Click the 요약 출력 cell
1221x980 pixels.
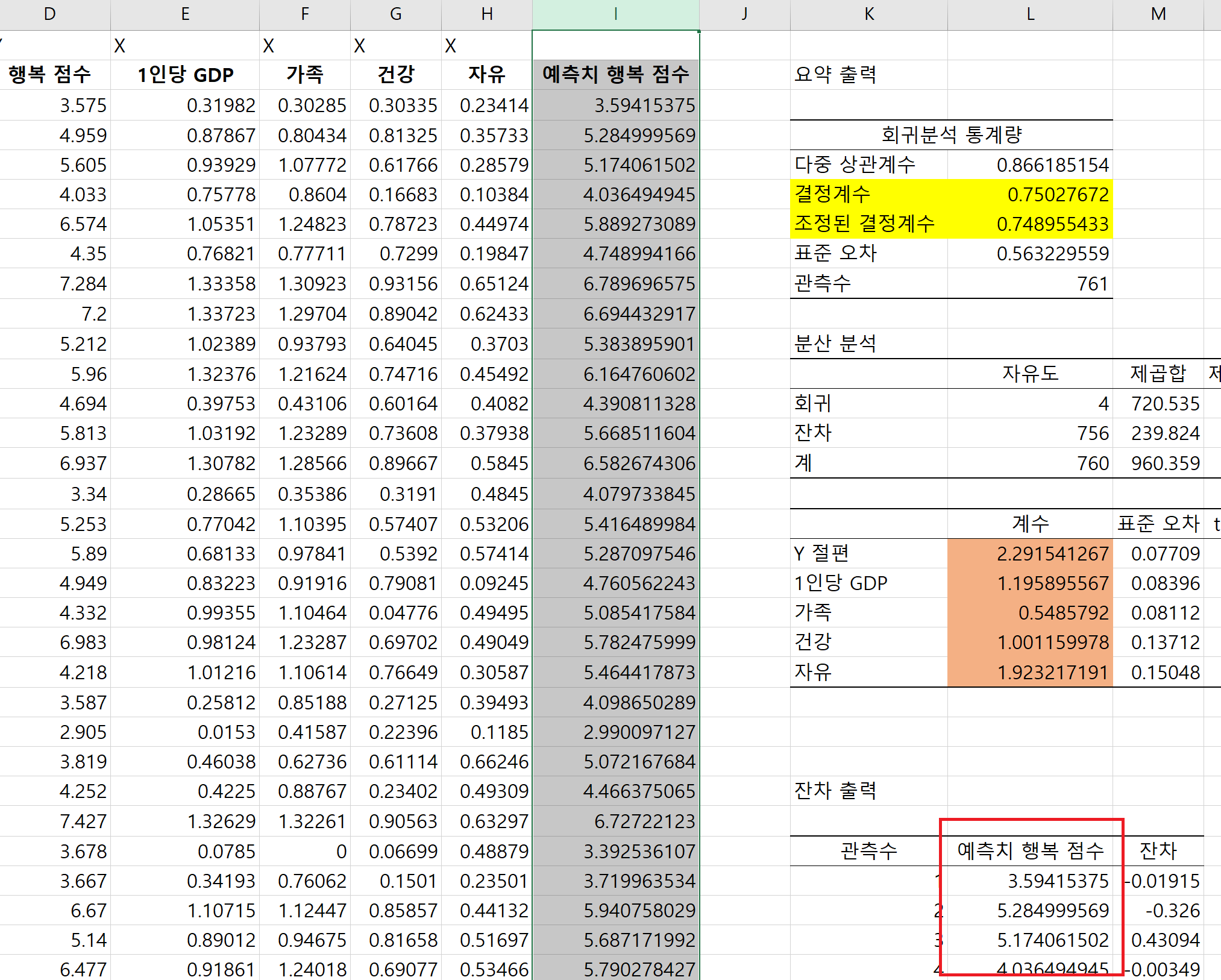click(x=868, y=75)
